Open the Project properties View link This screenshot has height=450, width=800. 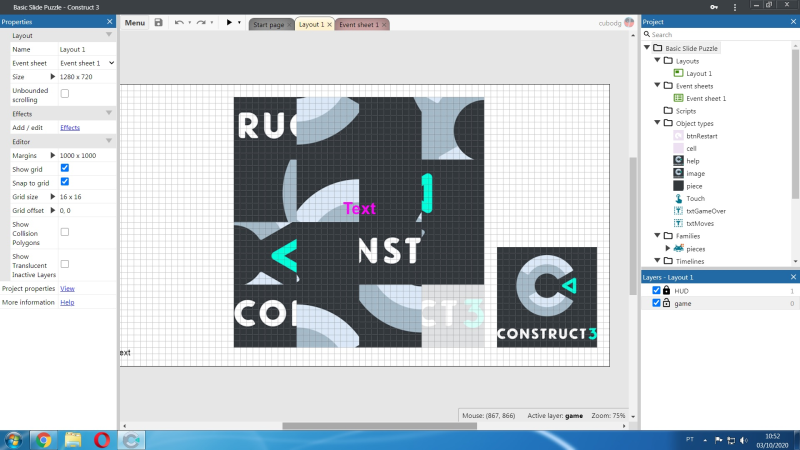tap(67, 289)
